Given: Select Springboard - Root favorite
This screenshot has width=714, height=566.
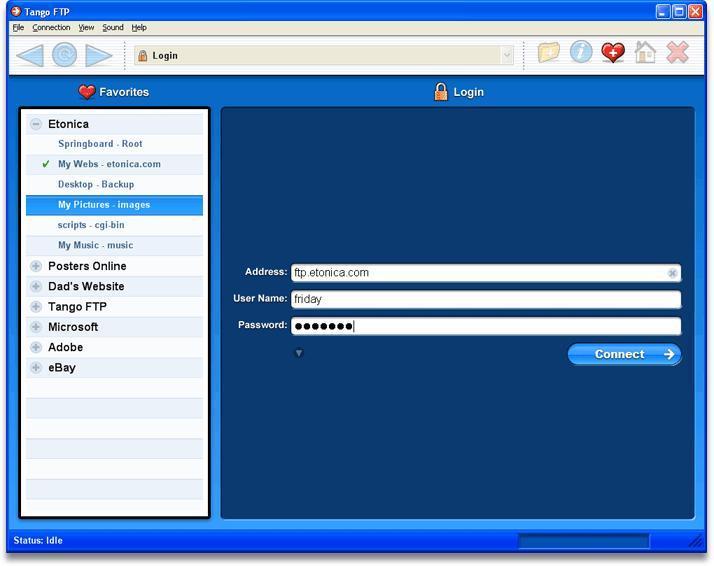Looking at the screenshot, I should pos(114,144).
